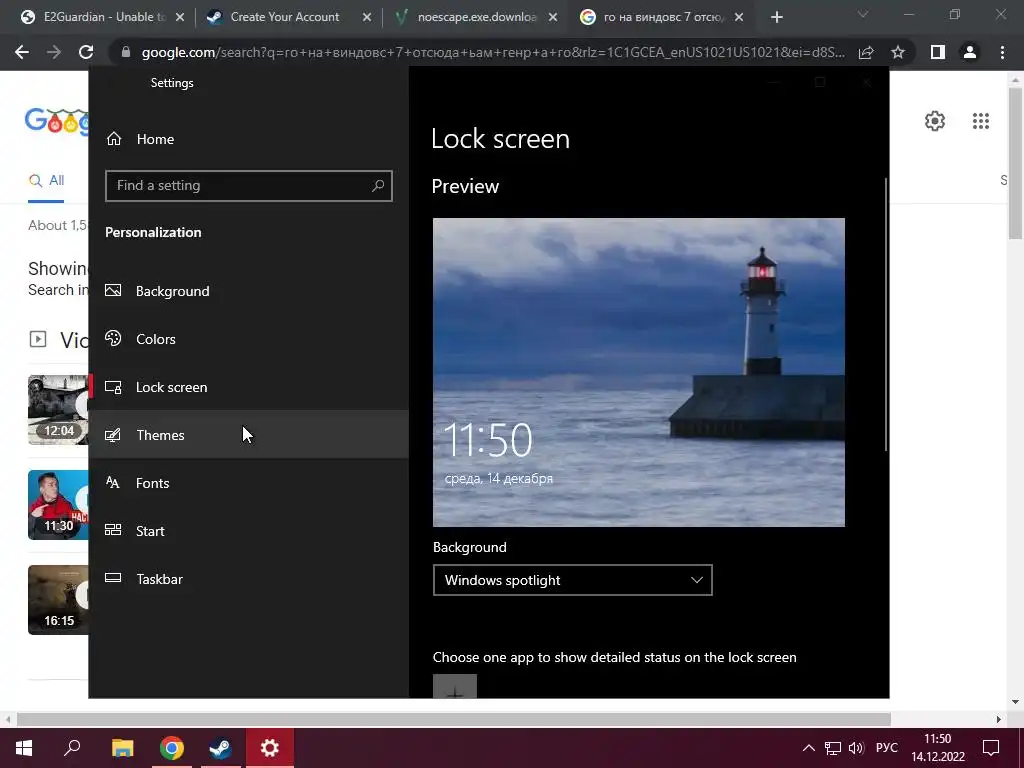Add a detailed status app with plus button
Viewport: 1024px width, 768px height.
pyautogui.click(x=455, y=686)
